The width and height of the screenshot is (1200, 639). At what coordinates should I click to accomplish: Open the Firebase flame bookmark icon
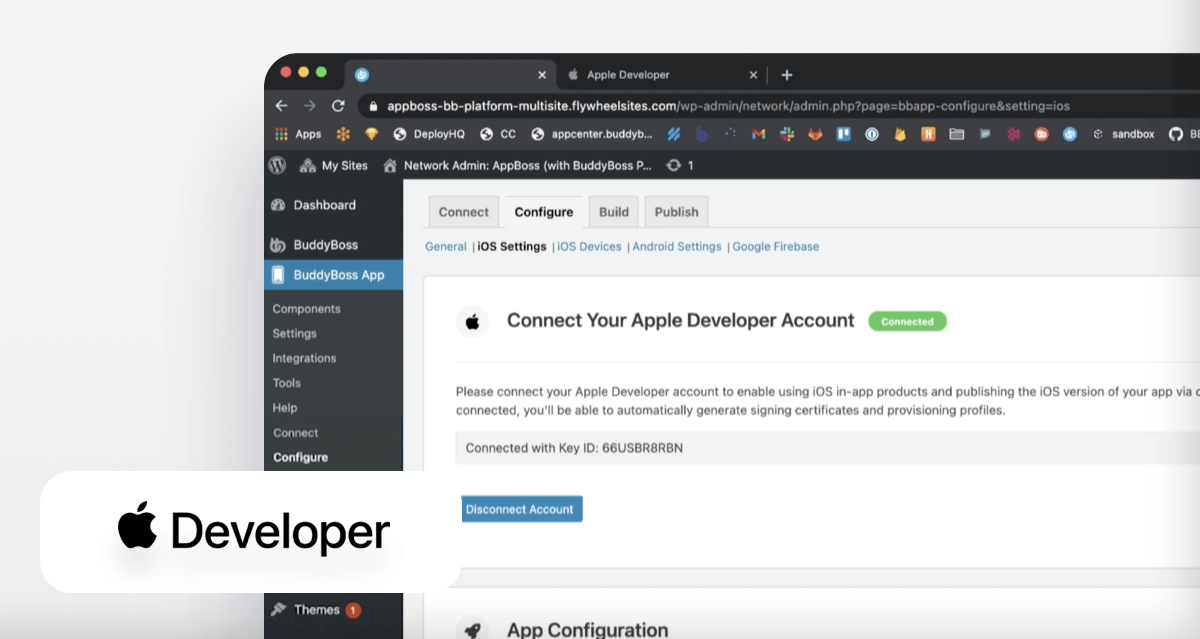click(x=900, y=134)
